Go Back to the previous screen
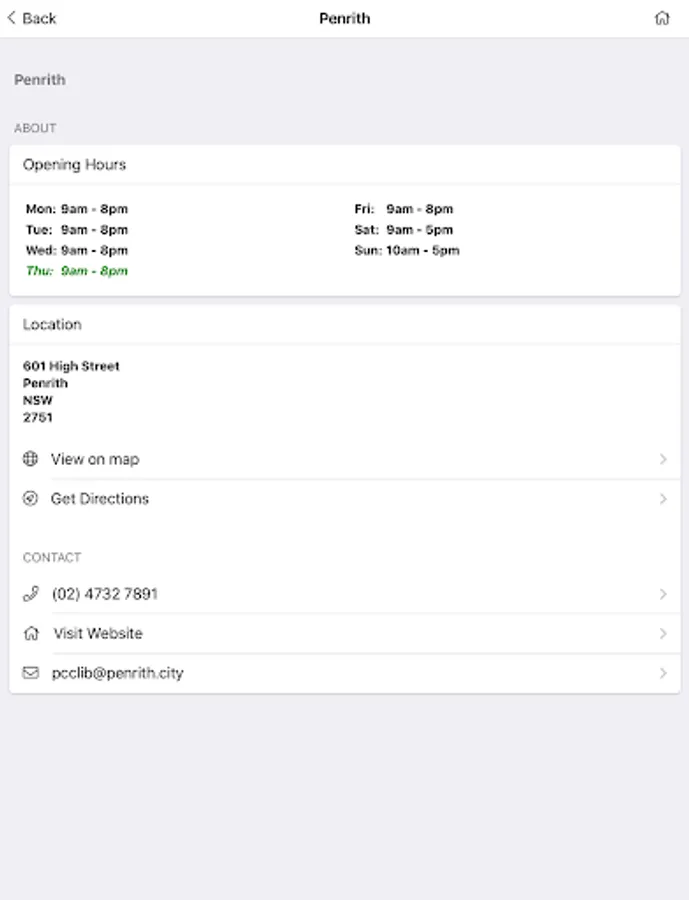This screenshot has width=689, height=900. [39, 18]
